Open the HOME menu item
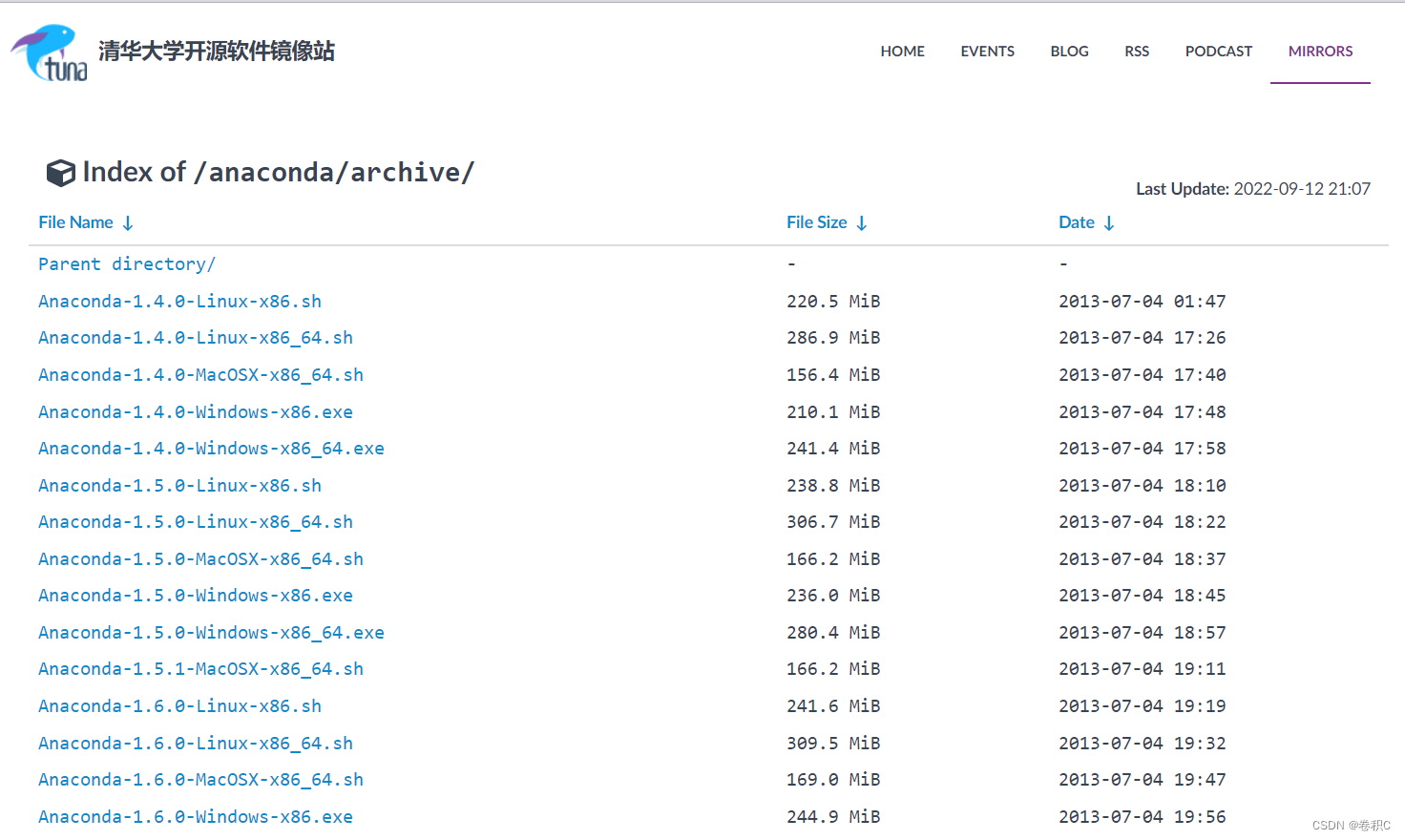1405x840 pixels. (x=902, y=52)
